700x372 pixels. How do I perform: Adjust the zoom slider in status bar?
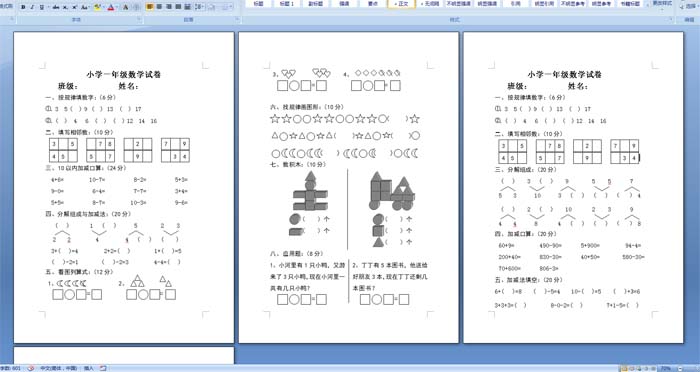click(x=691, y=368)
